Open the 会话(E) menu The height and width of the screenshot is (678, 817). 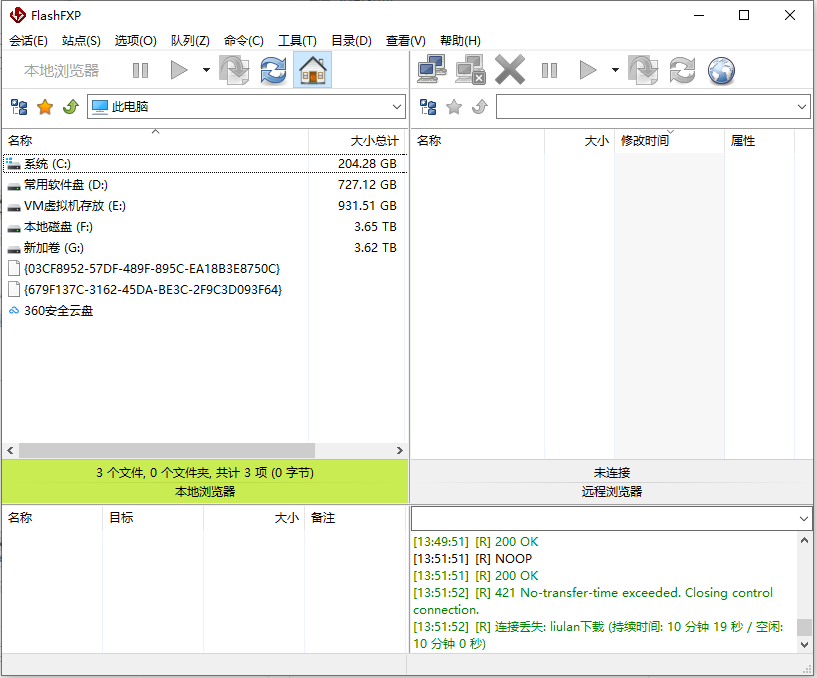point(28,41)
